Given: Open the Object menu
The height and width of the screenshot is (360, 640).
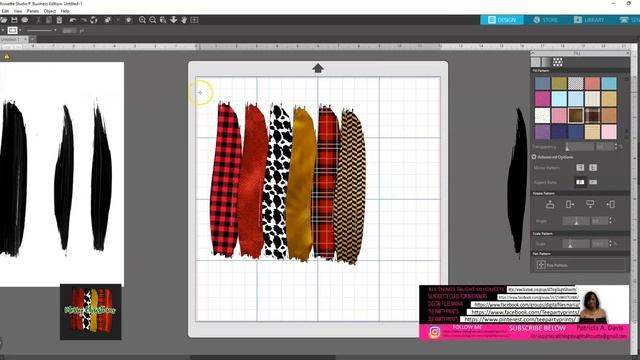Looking at the screenshot, I should (x=50, y=11).
